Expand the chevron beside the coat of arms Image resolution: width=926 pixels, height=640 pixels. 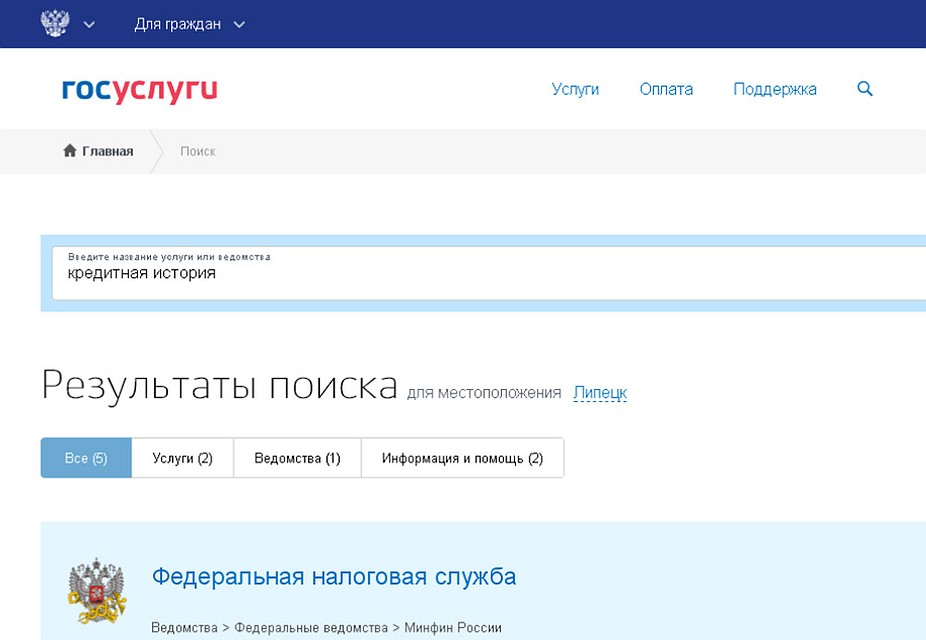pos(89,25)
